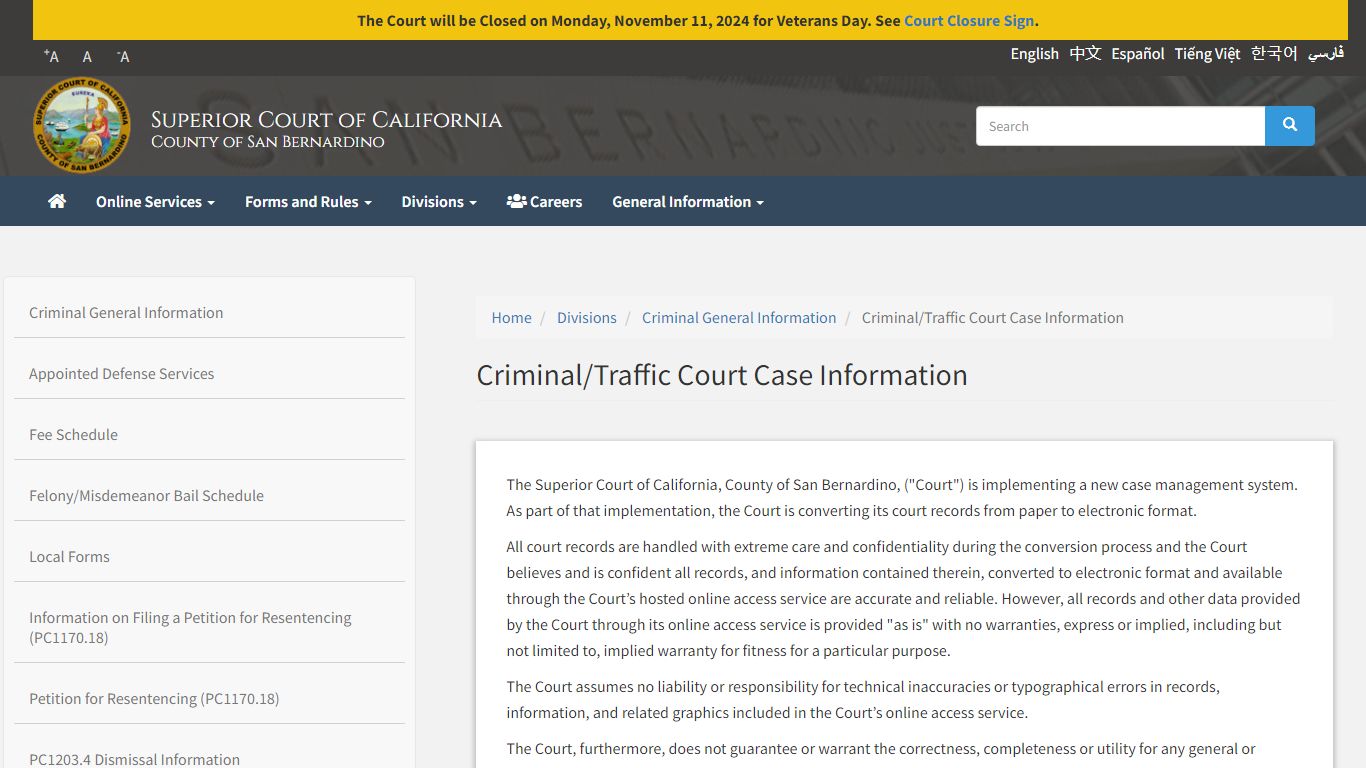The image size is (1366, 768).
Task: Click the blue search magnifier button
Action: click(1290, 126)
